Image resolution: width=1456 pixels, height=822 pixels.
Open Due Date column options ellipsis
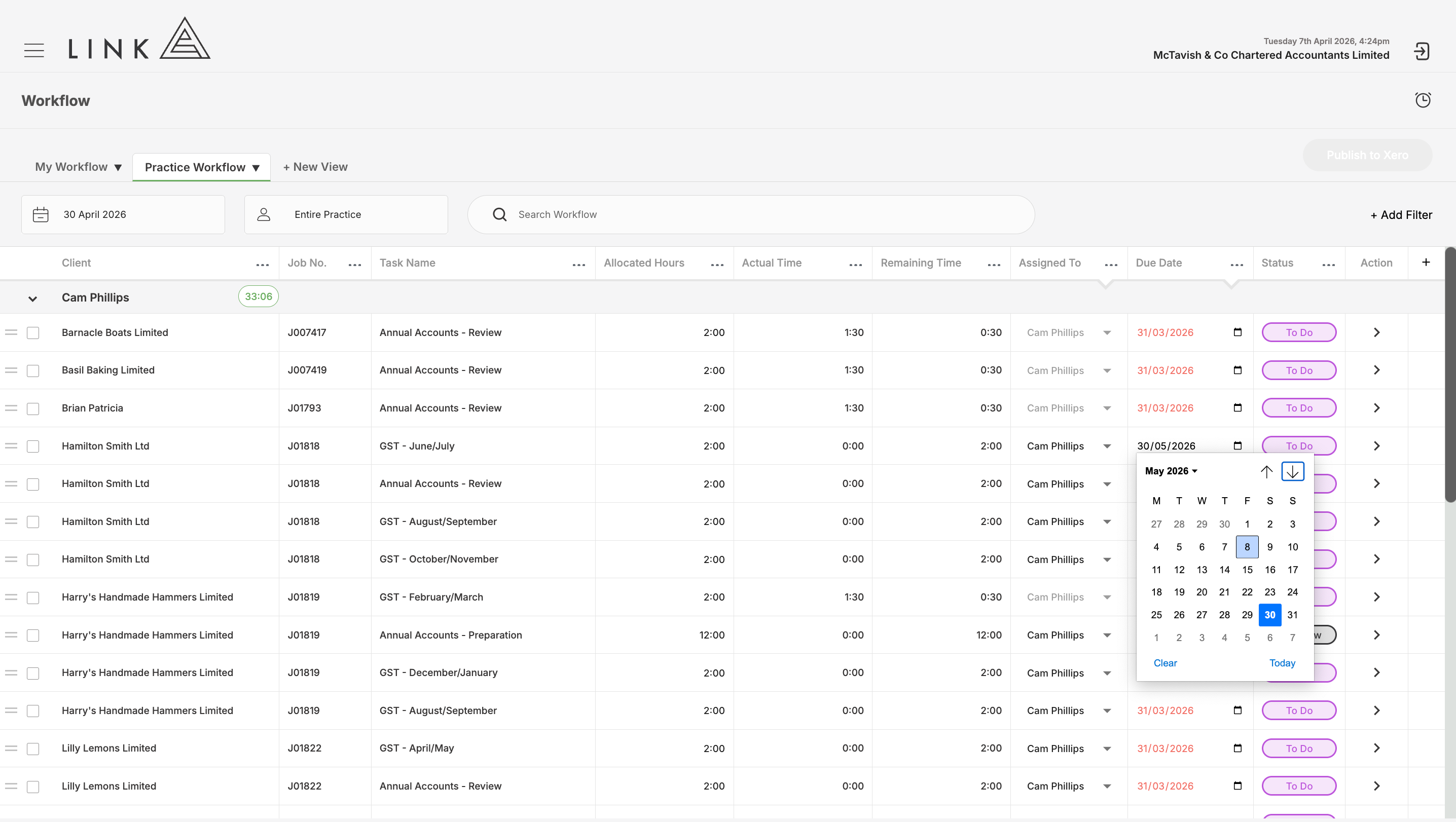click(1236, 265)
